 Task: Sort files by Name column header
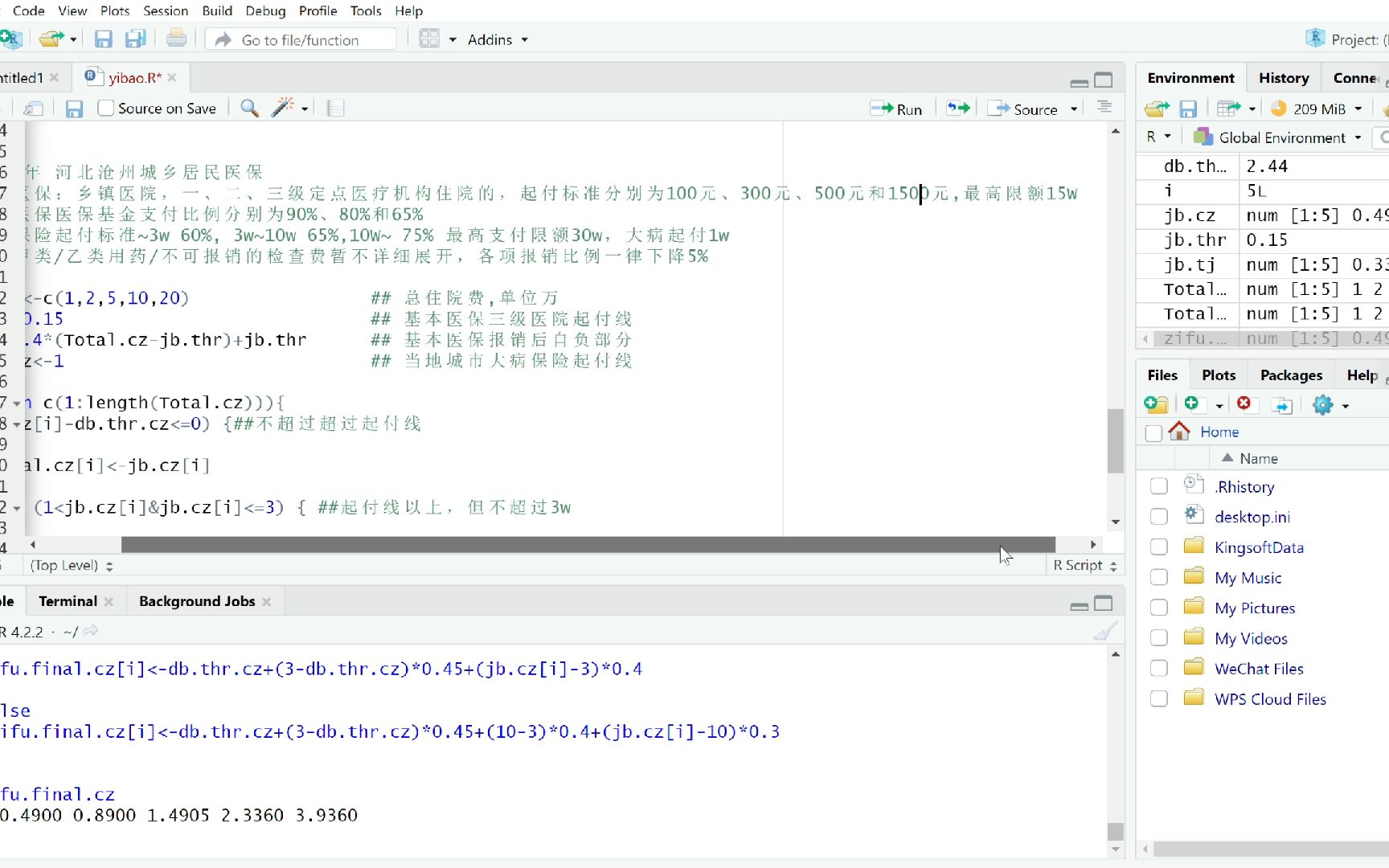(1258, 458)
